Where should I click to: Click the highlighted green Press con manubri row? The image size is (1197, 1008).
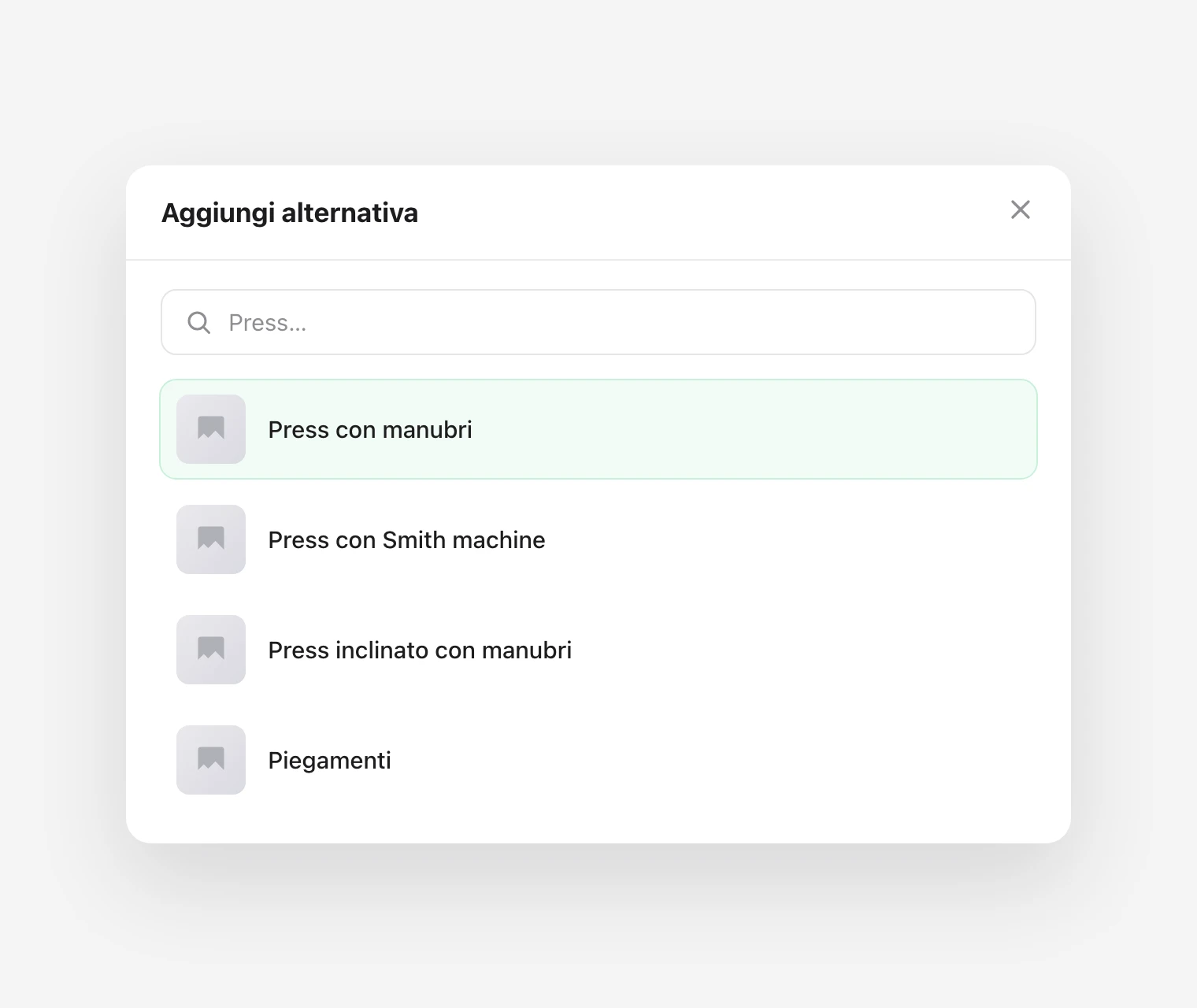[598, 429]
